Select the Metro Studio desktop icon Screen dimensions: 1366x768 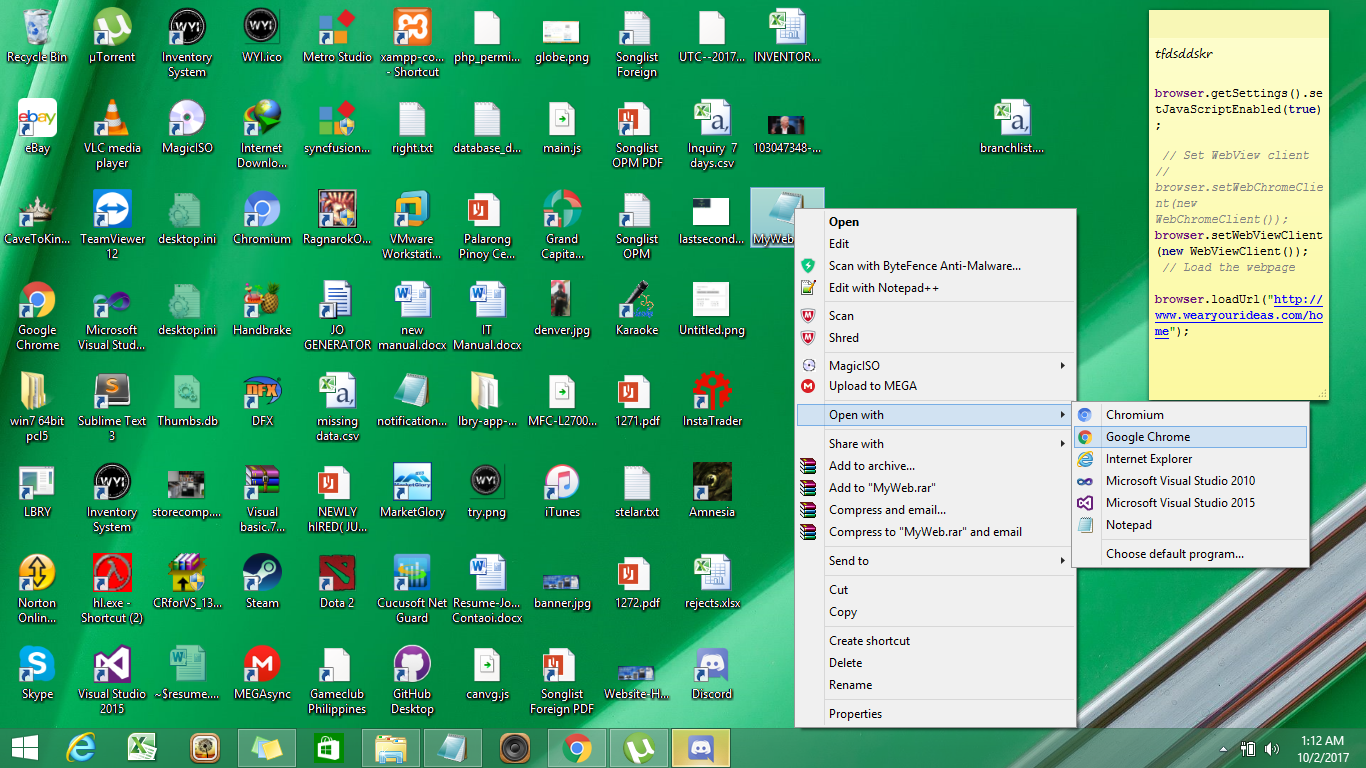pos(337,36)
